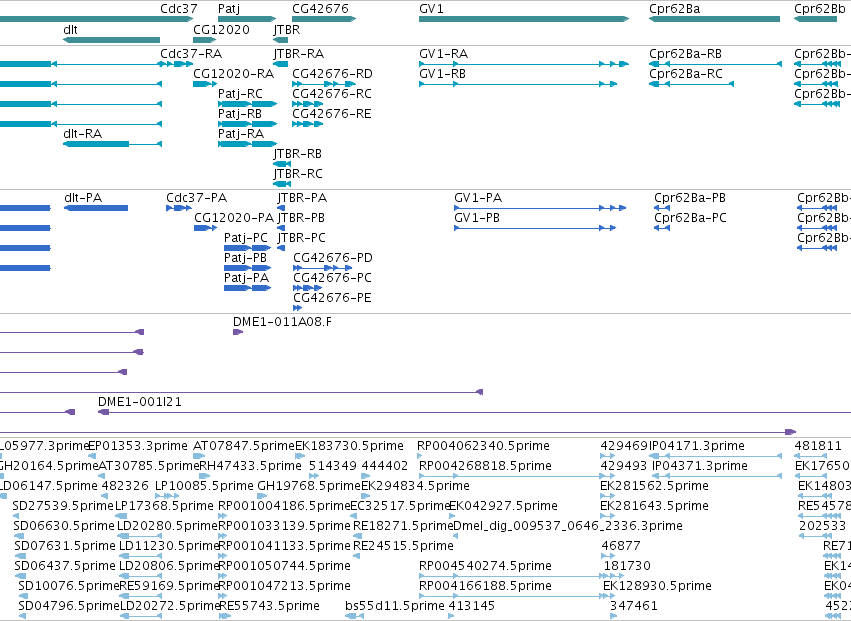Viewport: 851px width, 621px height.
Task: Click transcript label 'Cpr62Ba-RC'
Action: coord(686,73)
